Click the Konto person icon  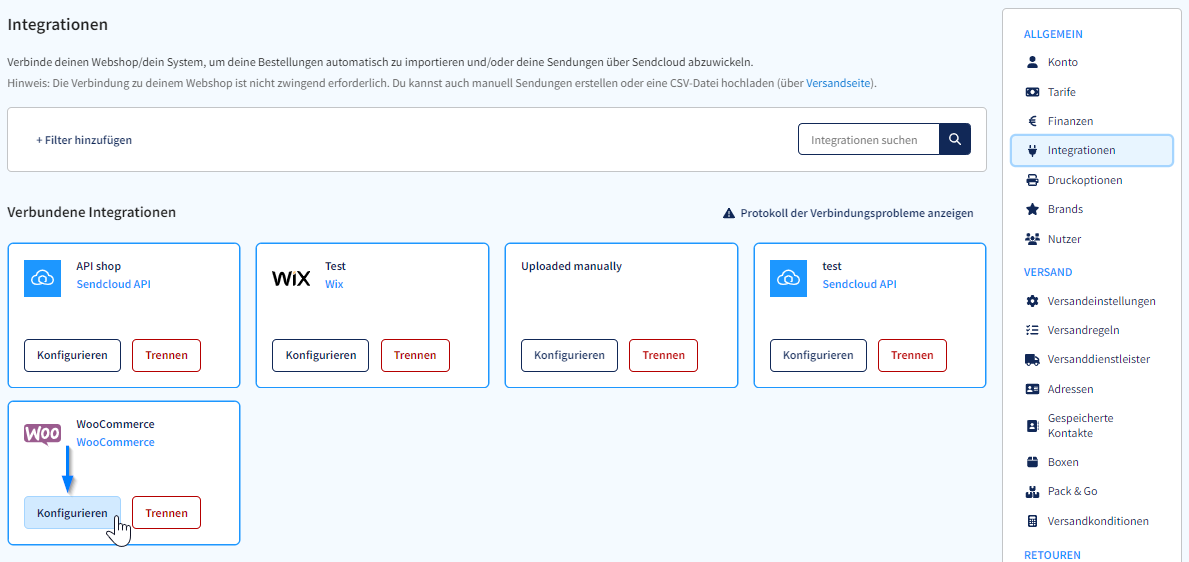pyautogui.click(x=1032, y=62)
